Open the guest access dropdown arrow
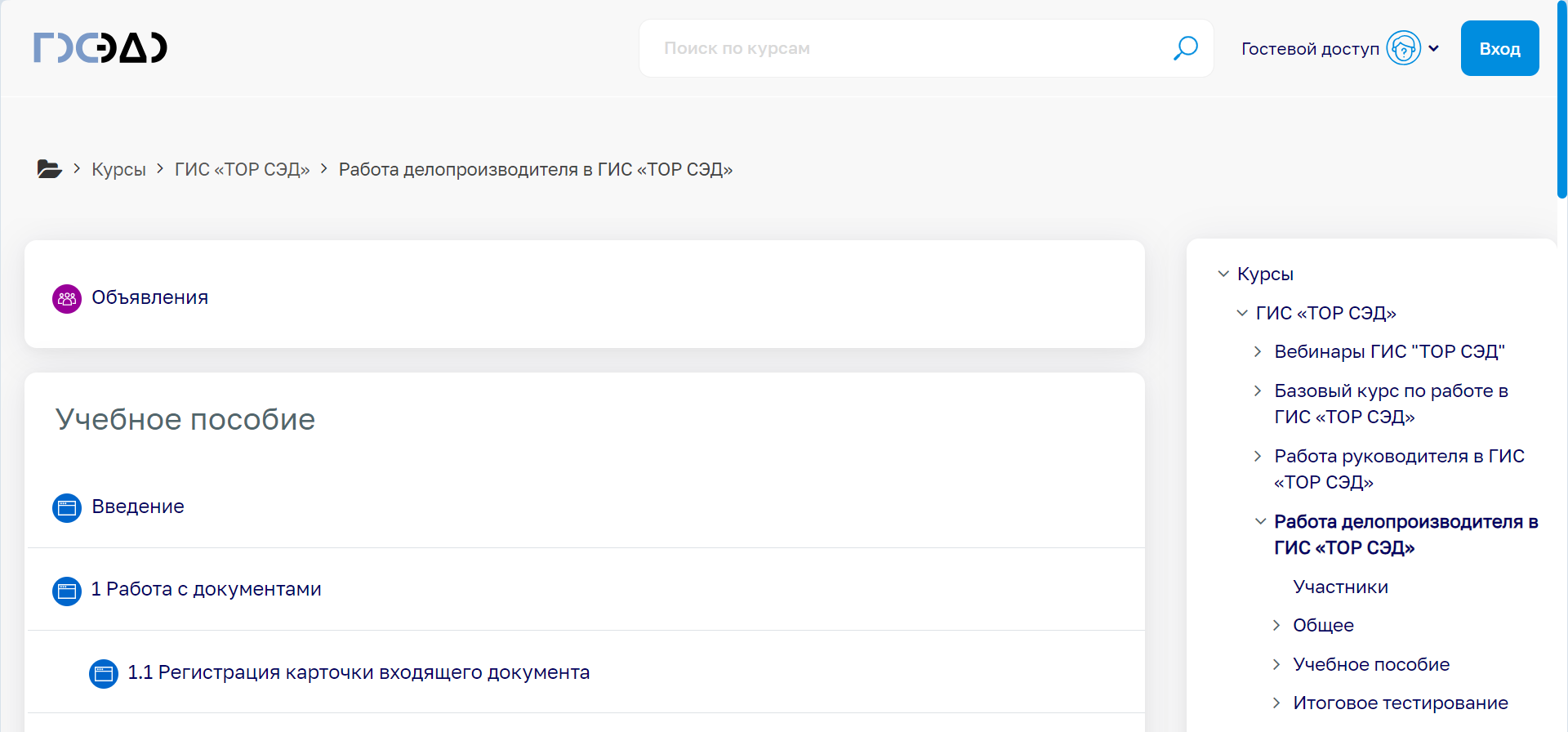The image size is (1568, 732). [x=1434, y=48]
